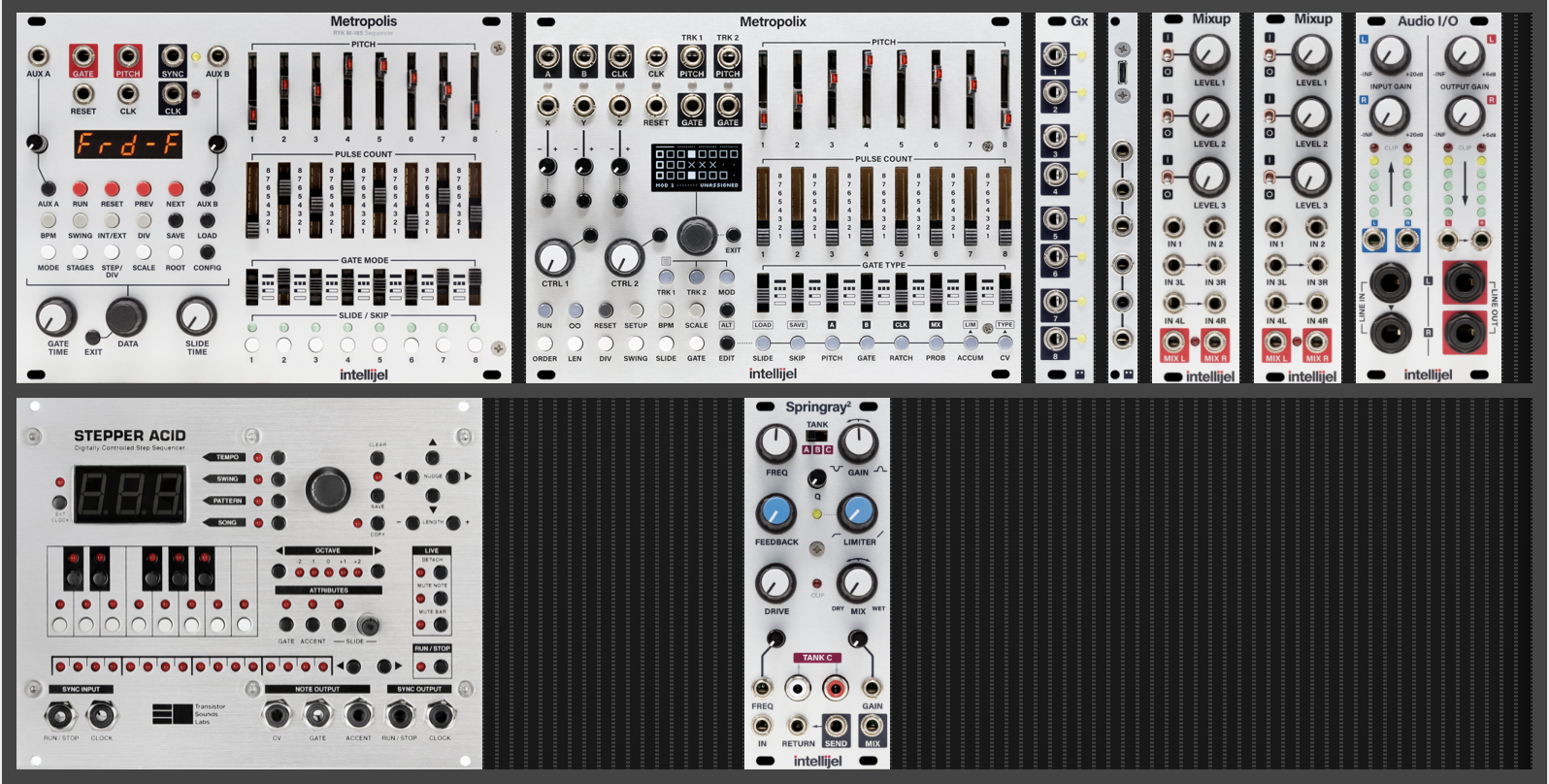The height and width of the screenshot is (784, 1549).
Task: Click the red GATE jack on Metropolis
Action: tap(82, 57)
